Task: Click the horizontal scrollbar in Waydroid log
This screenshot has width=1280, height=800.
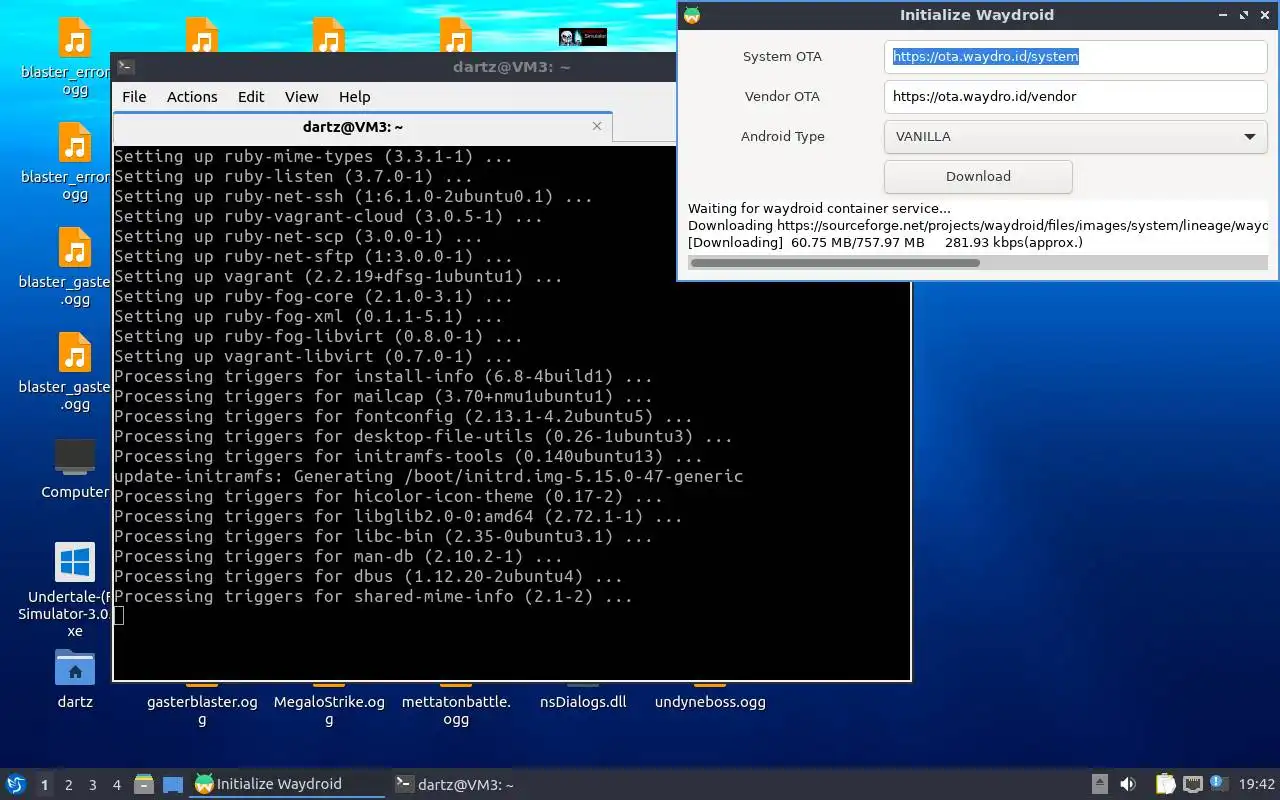Action: (834, 263)
